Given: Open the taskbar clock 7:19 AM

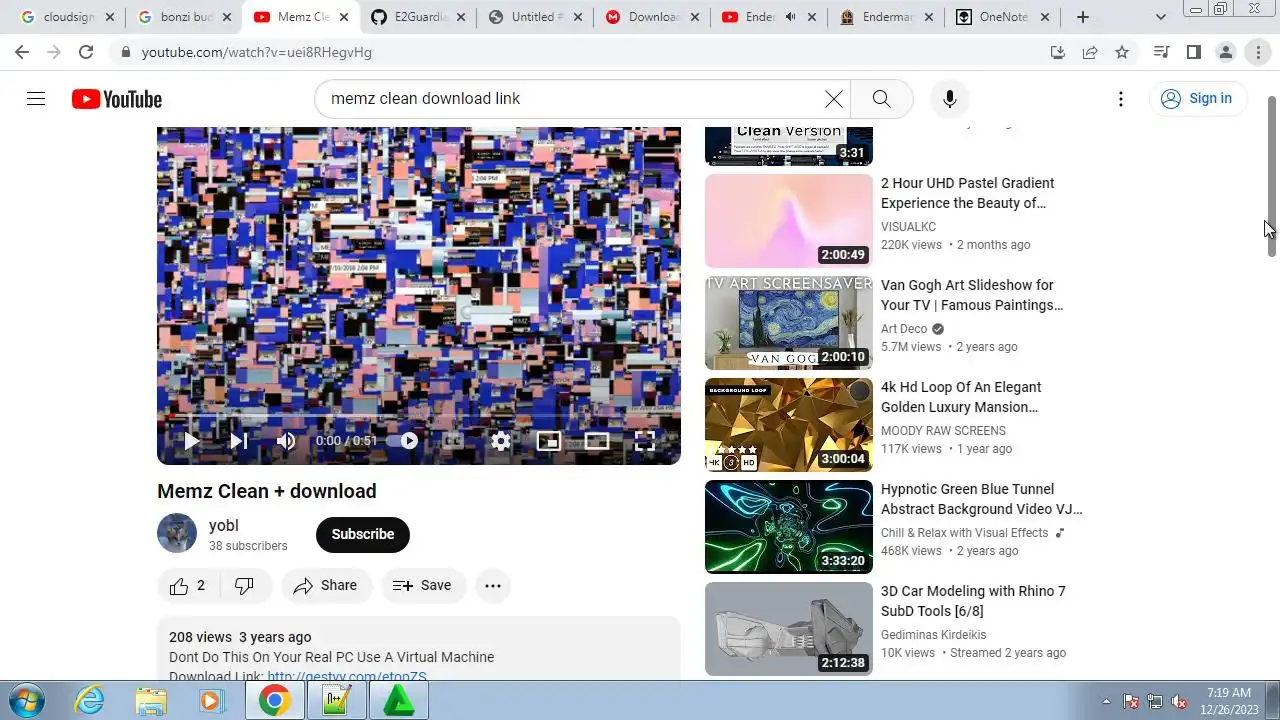Looking at the screenshot, I should point(1229,701).
